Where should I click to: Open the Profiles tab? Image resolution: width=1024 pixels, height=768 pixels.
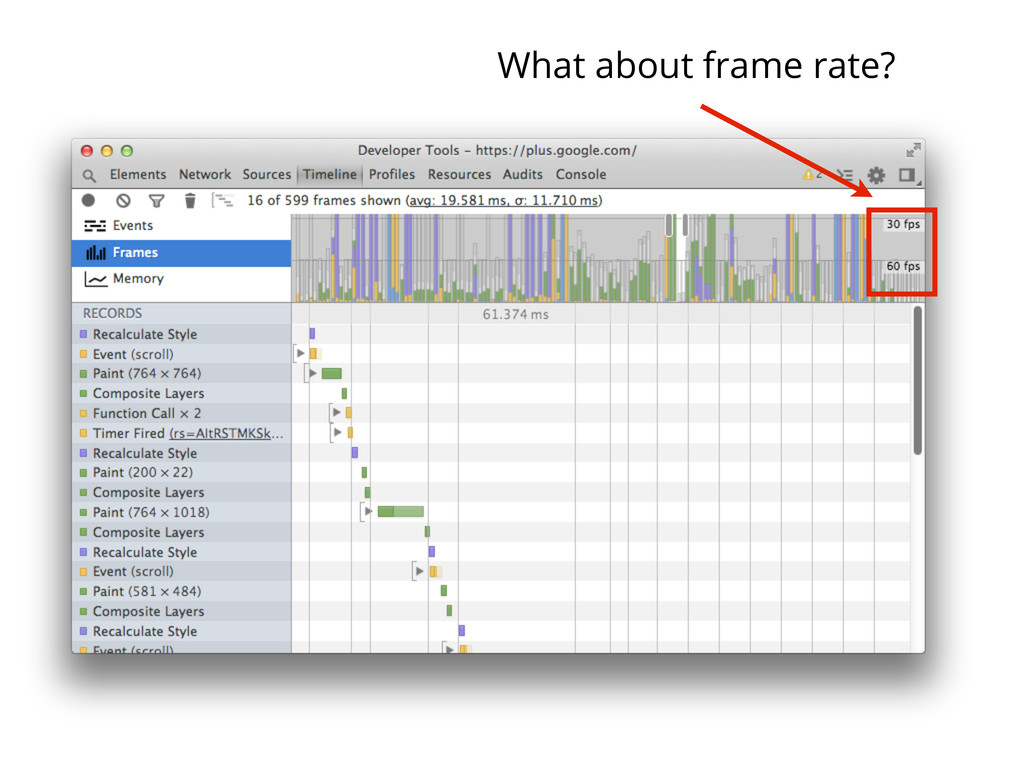(391, 175)
